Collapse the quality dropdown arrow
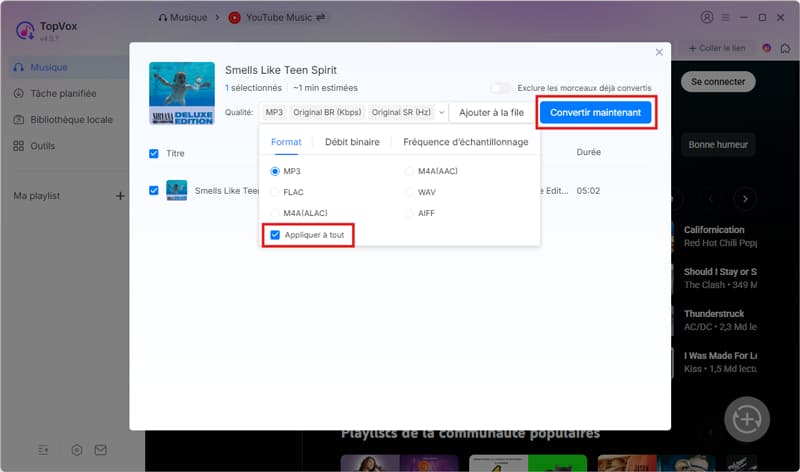 click(x=441, y=113)
